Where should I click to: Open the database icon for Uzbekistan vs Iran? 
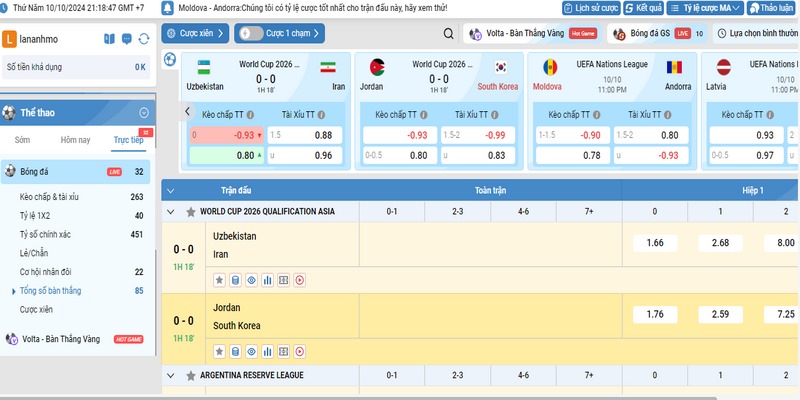point(235,280)
